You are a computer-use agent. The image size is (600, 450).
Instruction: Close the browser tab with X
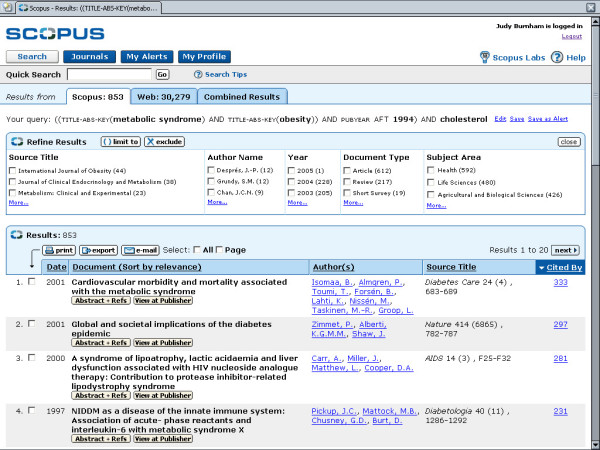coord(591,7)
